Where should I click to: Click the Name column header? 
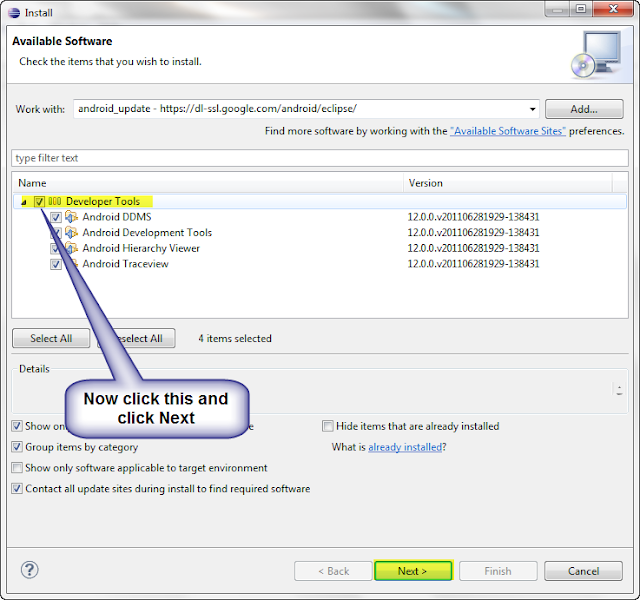click(208, 183)
